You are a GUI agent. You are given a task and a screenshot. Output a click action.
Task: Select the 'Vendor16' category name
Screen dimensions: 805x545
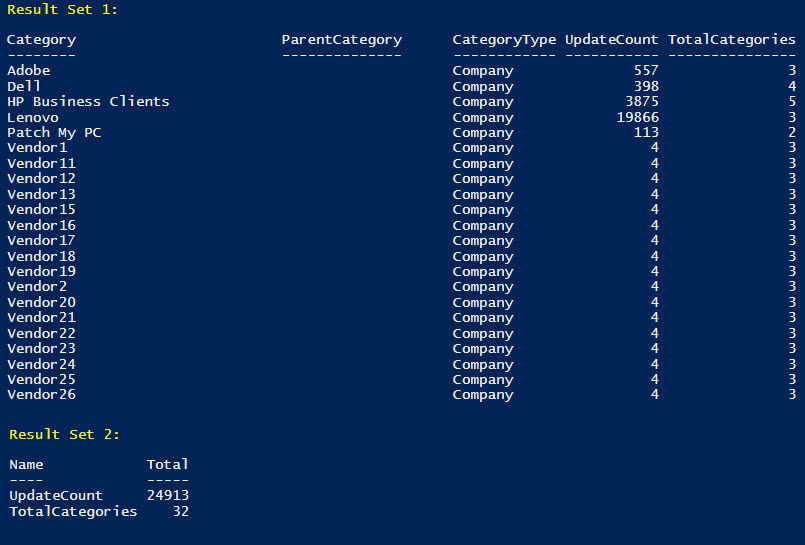41,225
